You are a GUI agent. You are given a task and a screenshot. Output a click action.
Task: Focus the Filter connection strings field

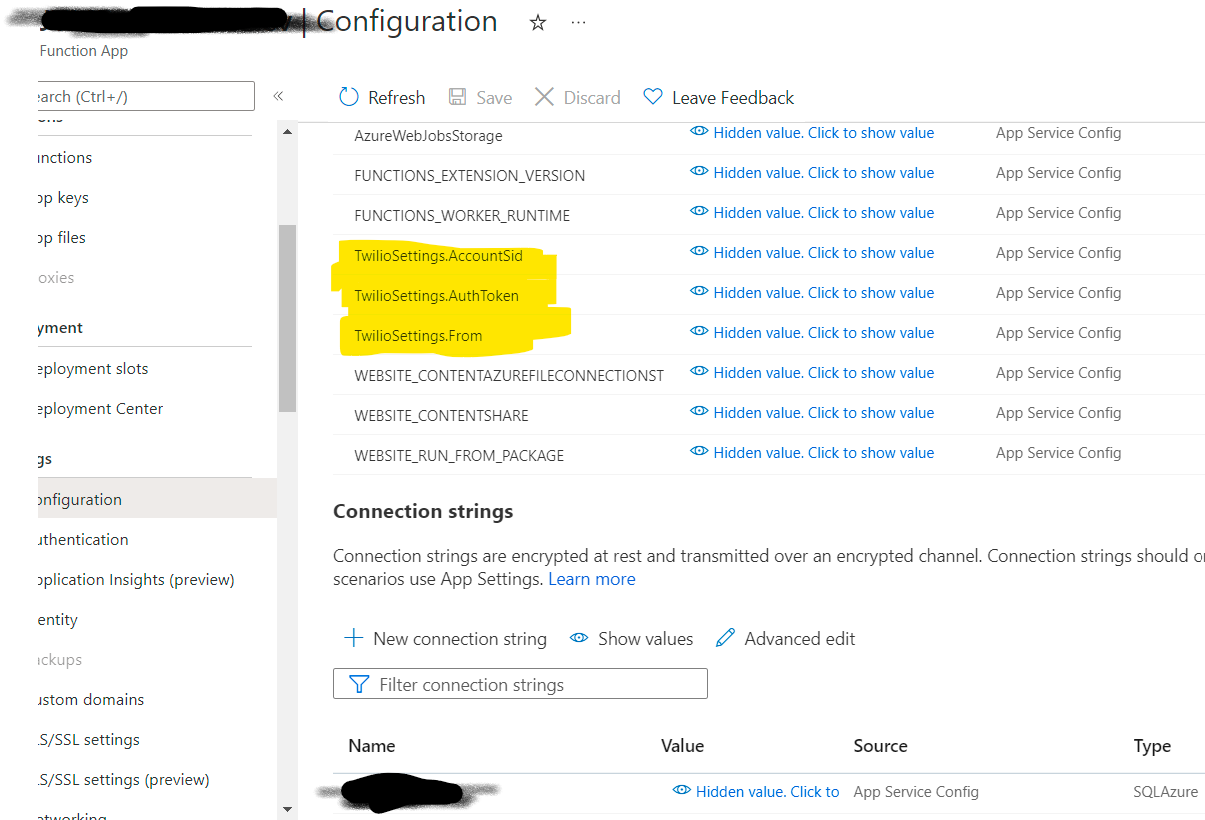point(520,684)
